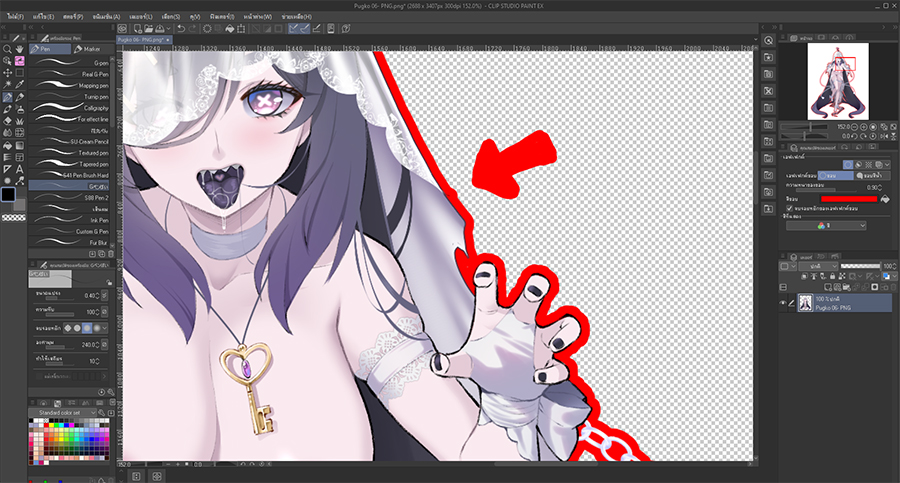Select the Fur Blur brush
900x483 pixels.
pyautogui.click(x=69, y=242)
